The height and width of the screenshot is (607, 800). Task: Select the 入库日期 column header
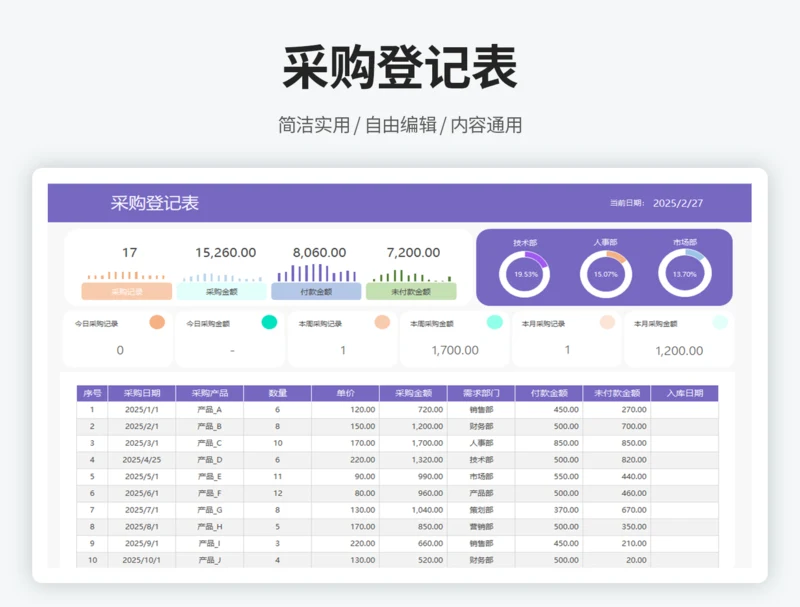[x=685, y=393]
